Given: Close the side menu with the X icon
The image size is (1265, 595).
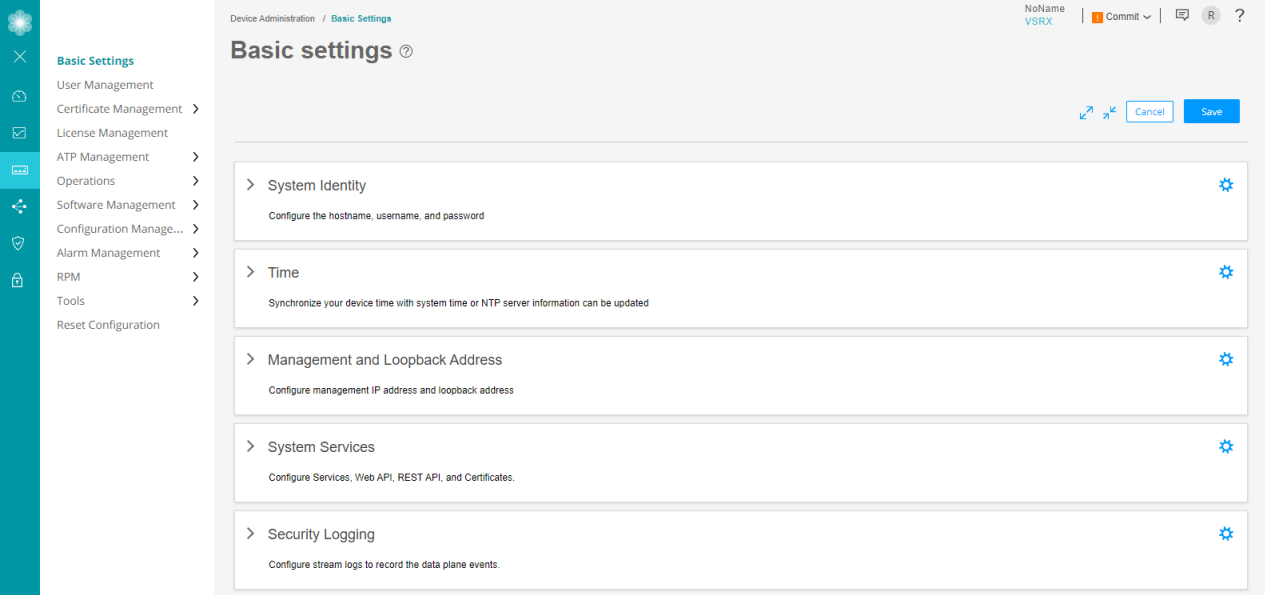Looking at the screenshot, I should pyautogui.click(x=19, y=57).
